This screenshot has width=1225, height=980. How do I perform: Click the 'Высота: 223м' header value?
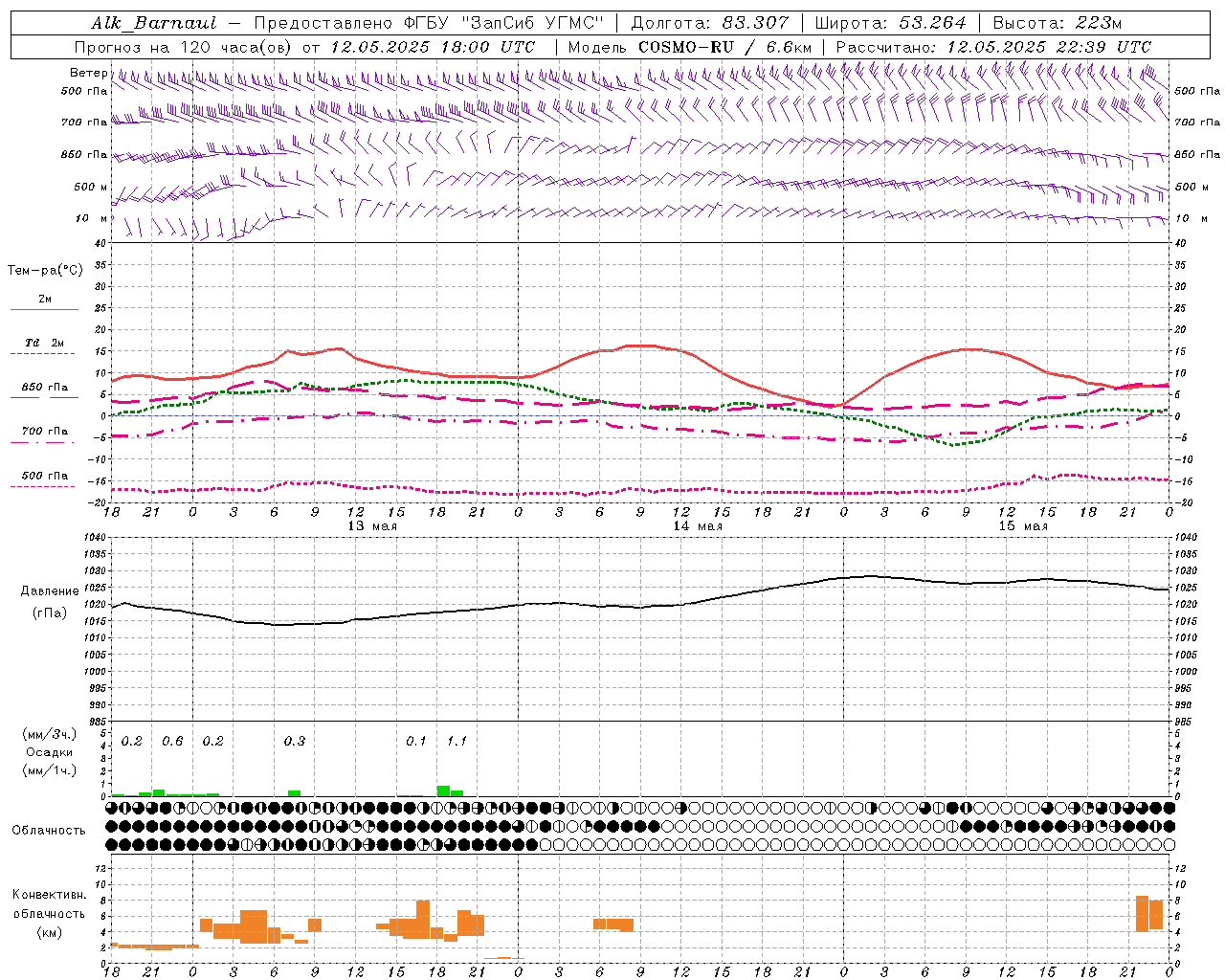pyautogui.click(x=1057, y=22)
